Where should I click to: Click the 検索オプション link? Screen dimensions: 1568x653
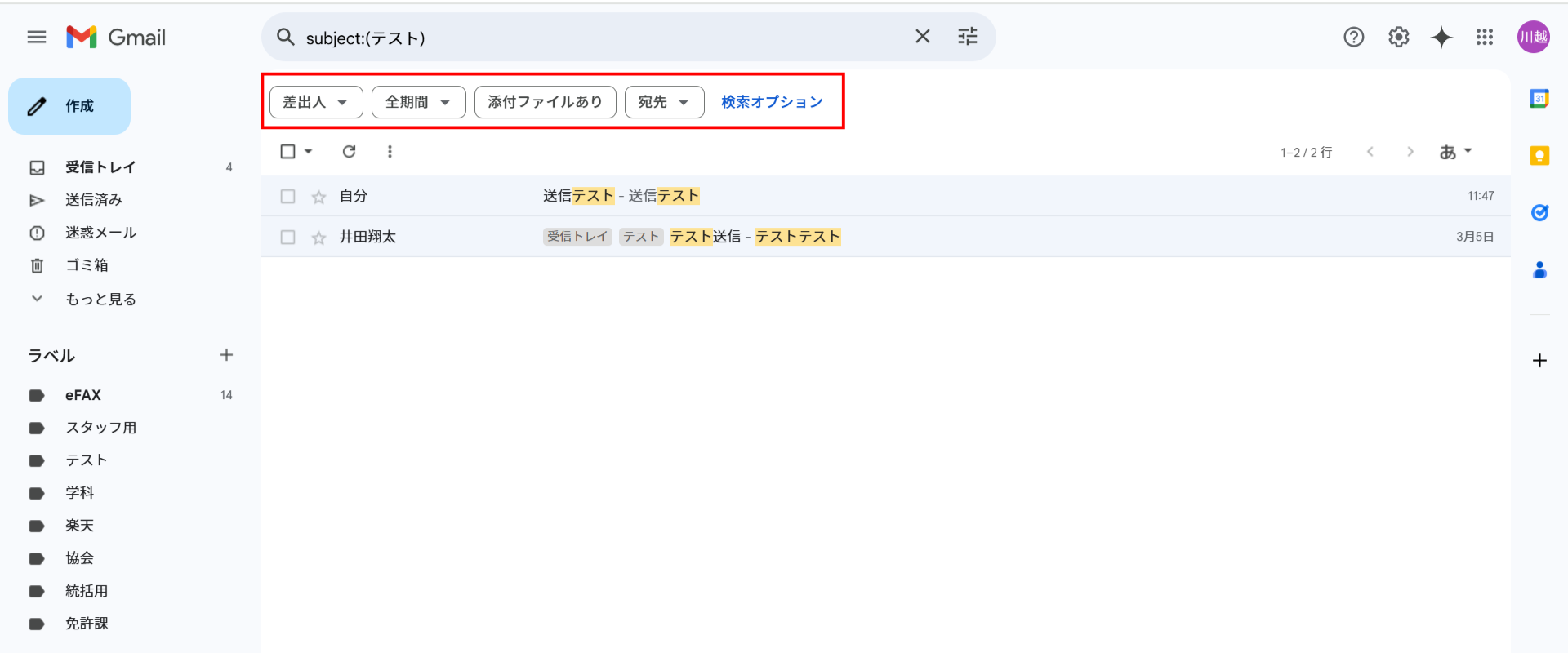(x=772, y=102)
